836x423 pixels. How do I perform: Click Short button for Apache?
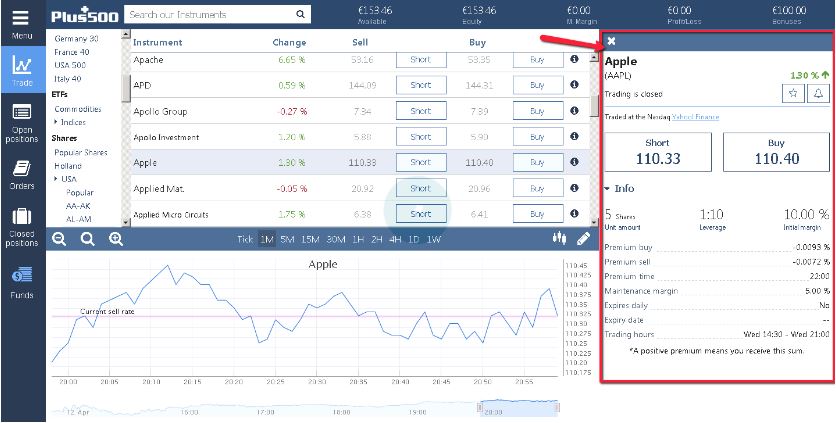(x=421, y=60)
